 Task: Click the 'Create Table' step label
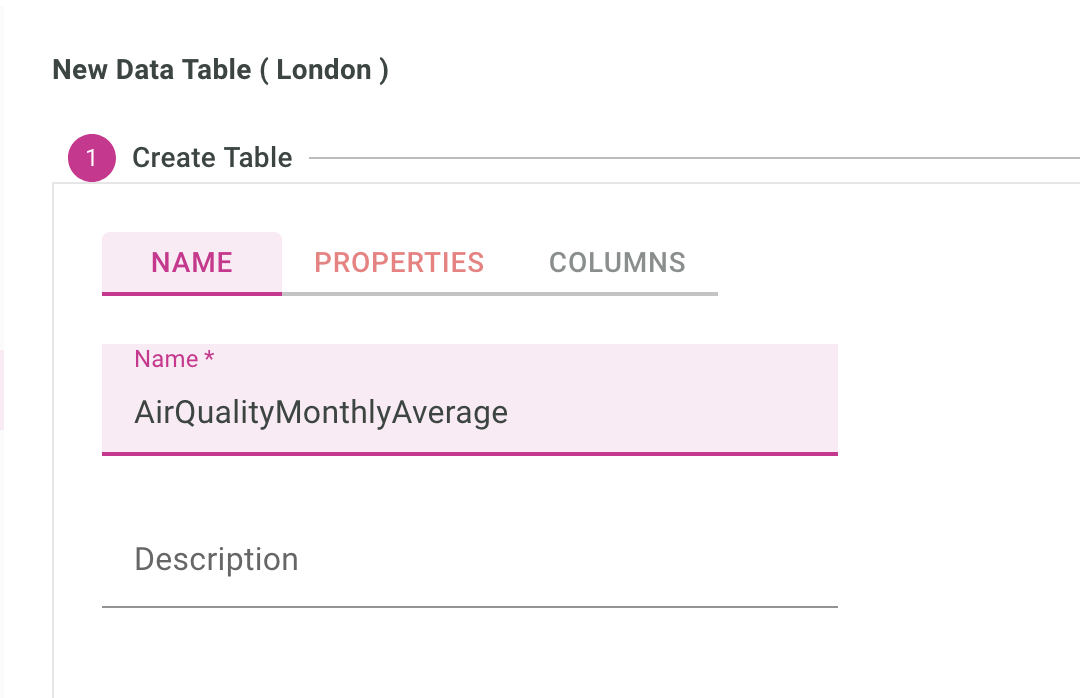(212, 157)
